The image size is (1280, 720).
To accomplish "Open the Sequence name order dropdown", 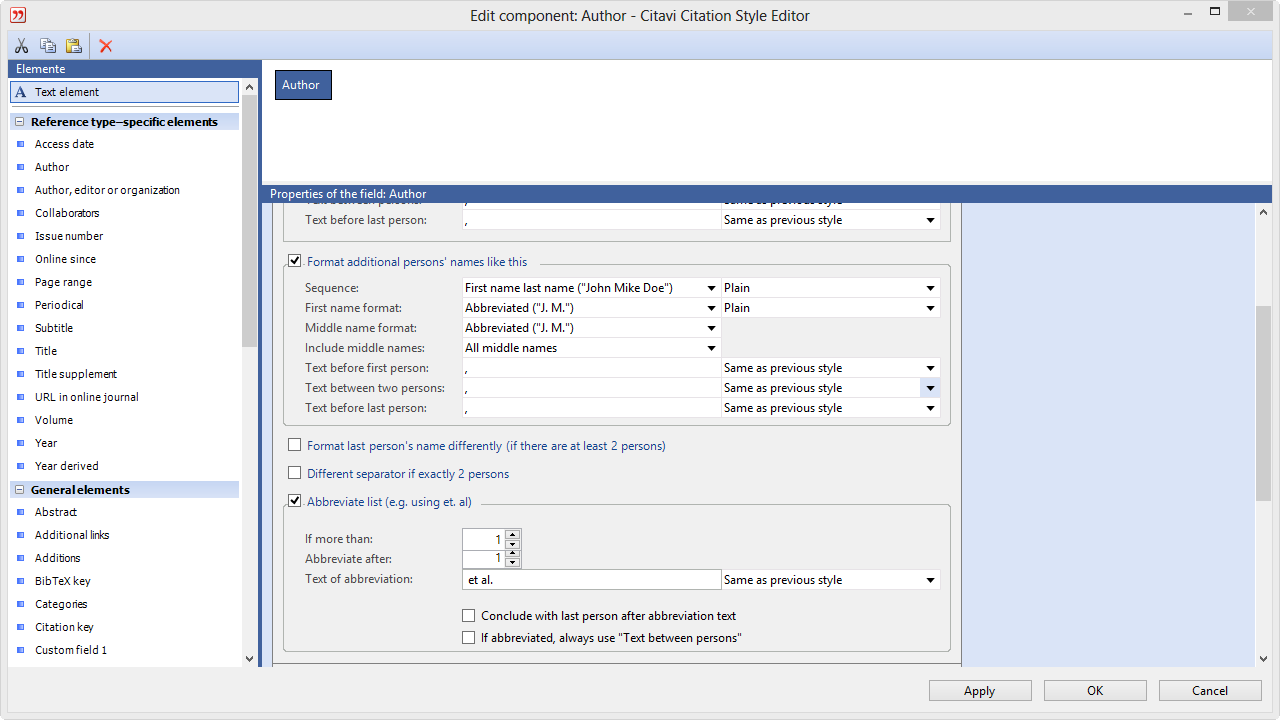I will [x=711, y=288].
